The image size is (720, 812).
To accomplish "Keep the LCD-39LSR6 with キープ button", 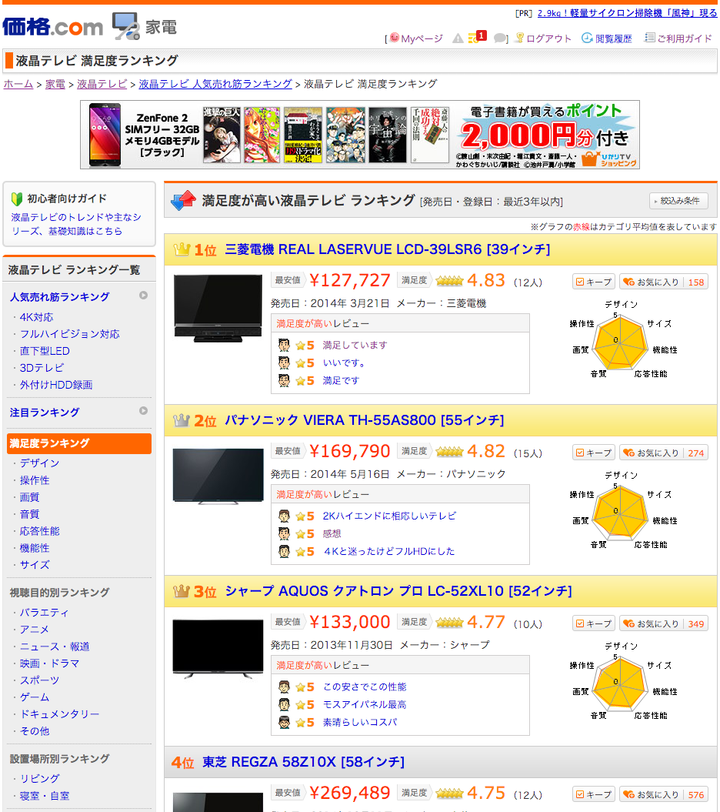I will pyautogui.click(x=594, y=282).
